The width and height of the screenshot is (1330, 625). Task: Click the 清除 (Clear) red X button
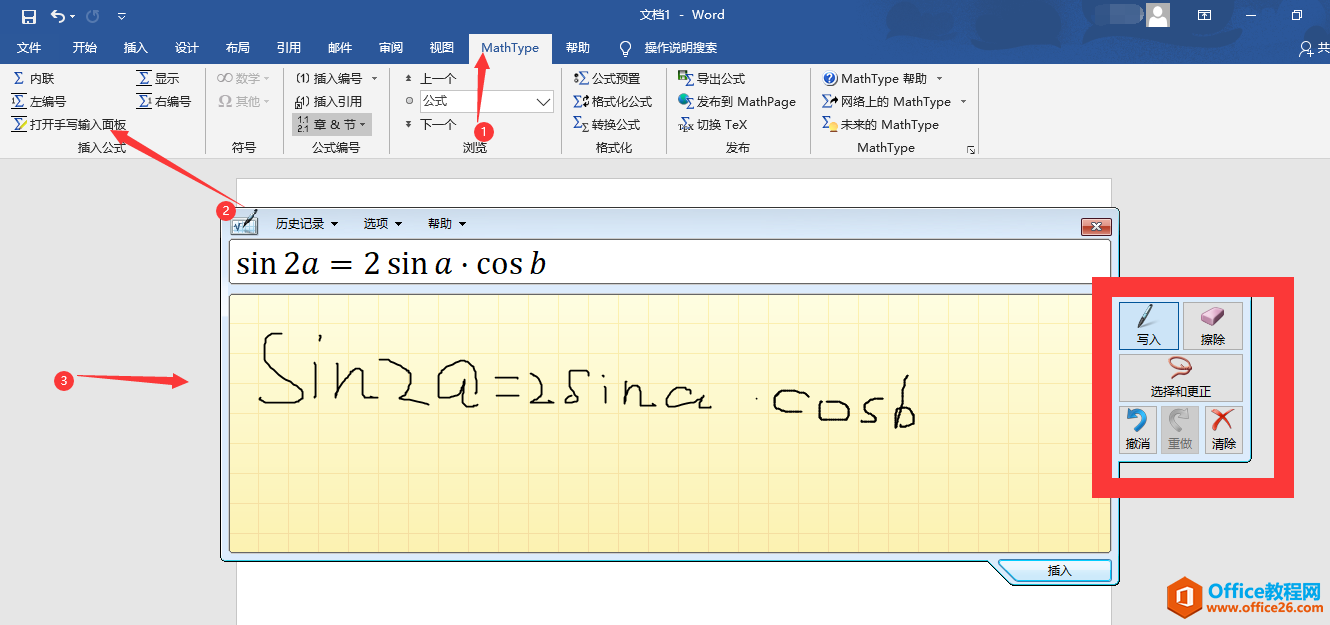[x=1223, y=429]
